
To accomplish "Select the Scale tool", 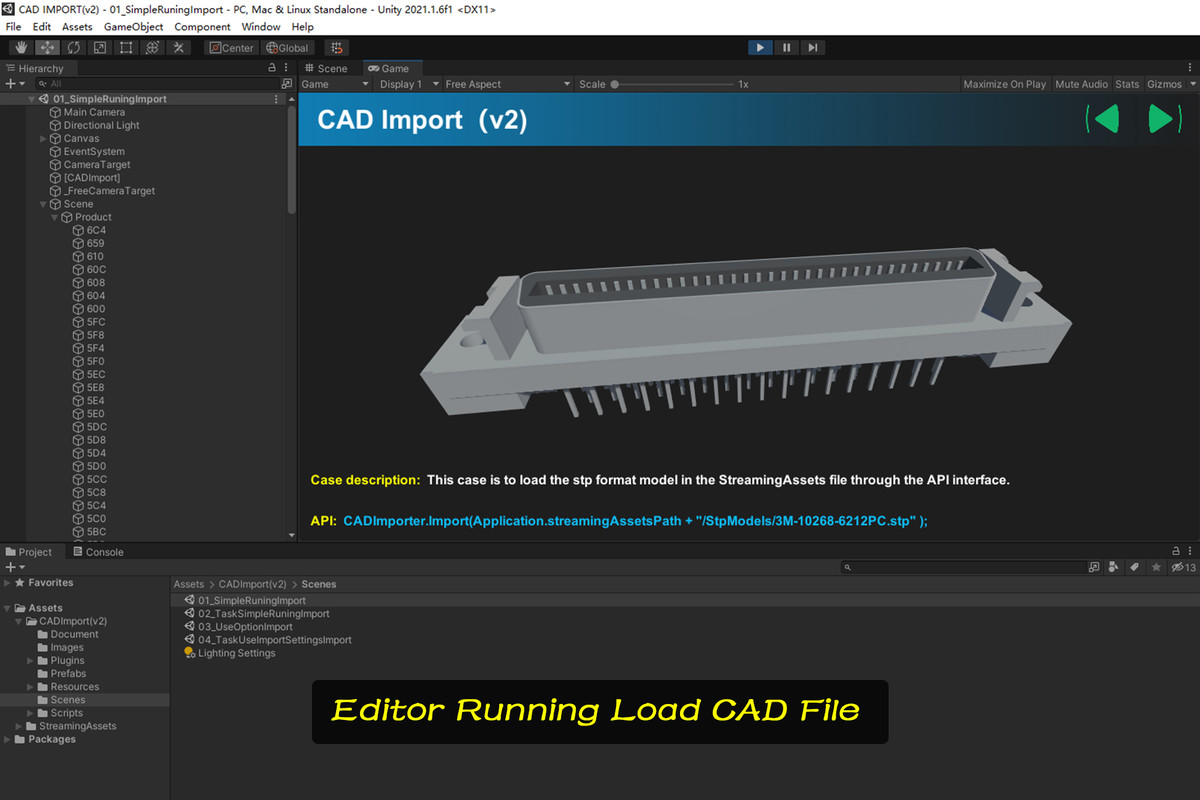I will tap(99, 47).
